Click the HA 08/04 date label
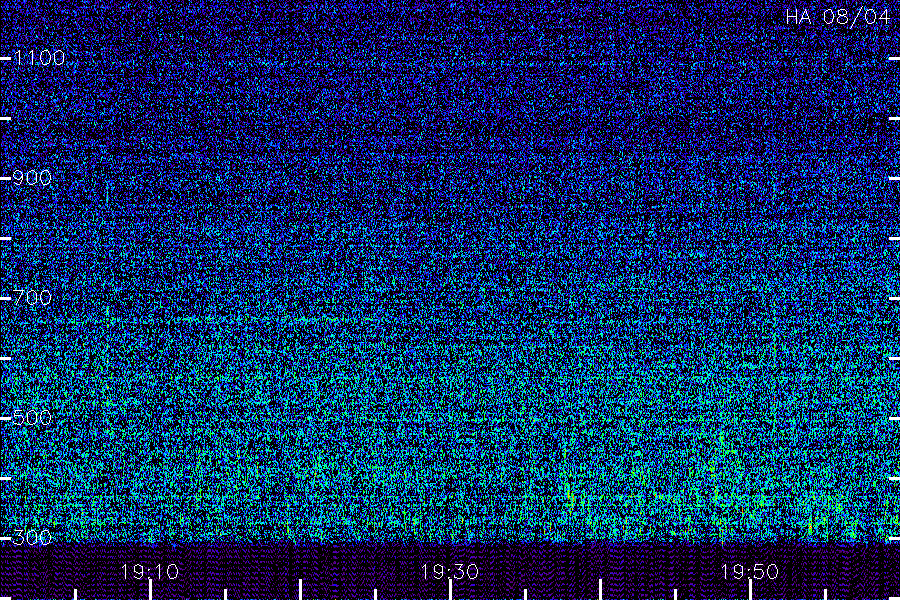The image size is (900, 600). coord(837,17)
